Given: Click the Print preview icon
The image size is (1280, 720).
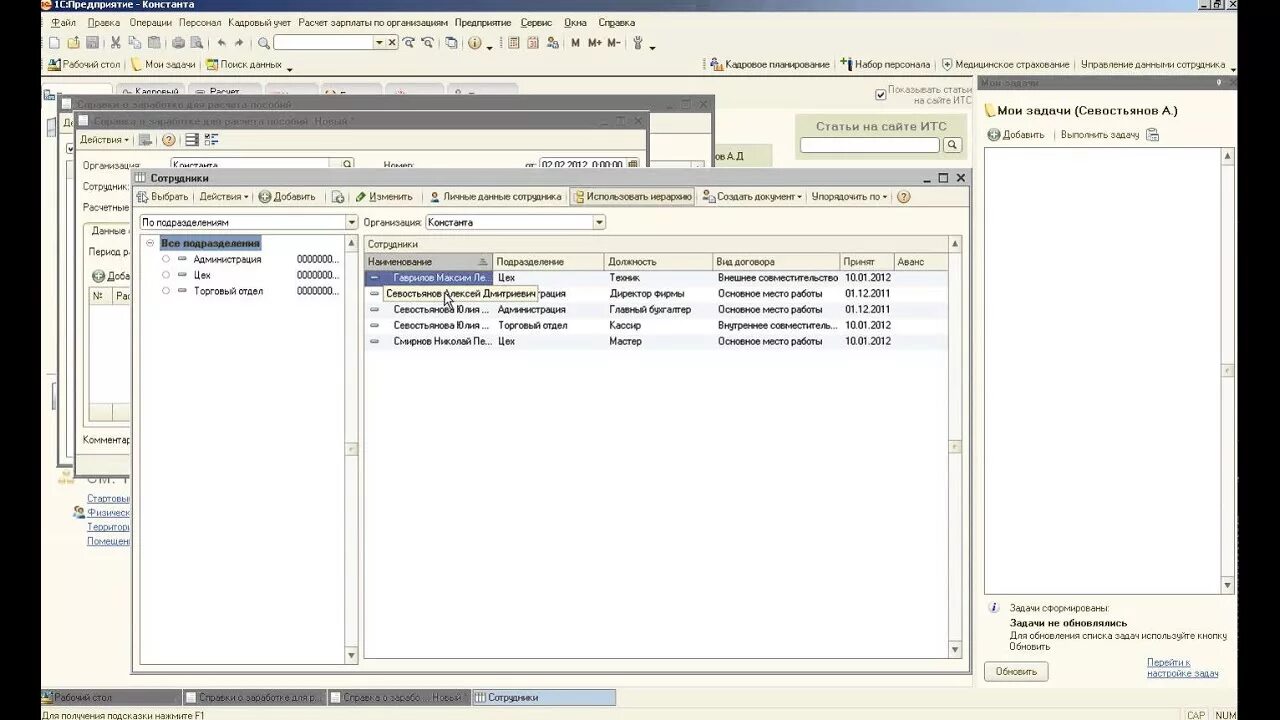Looking at the screenshot, I should 196,43.
